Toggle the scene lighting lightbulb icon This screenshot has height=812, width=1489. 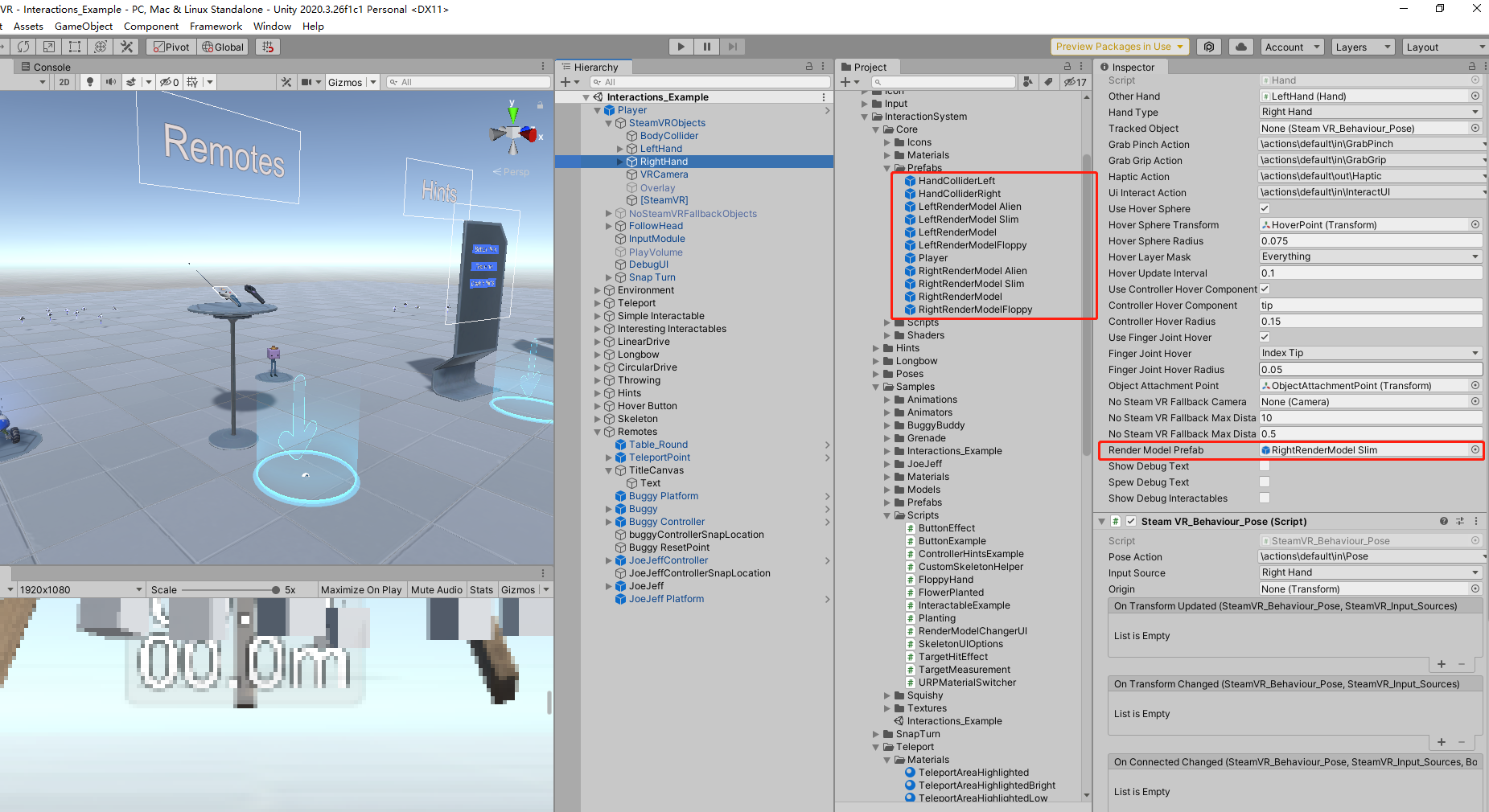89,81
